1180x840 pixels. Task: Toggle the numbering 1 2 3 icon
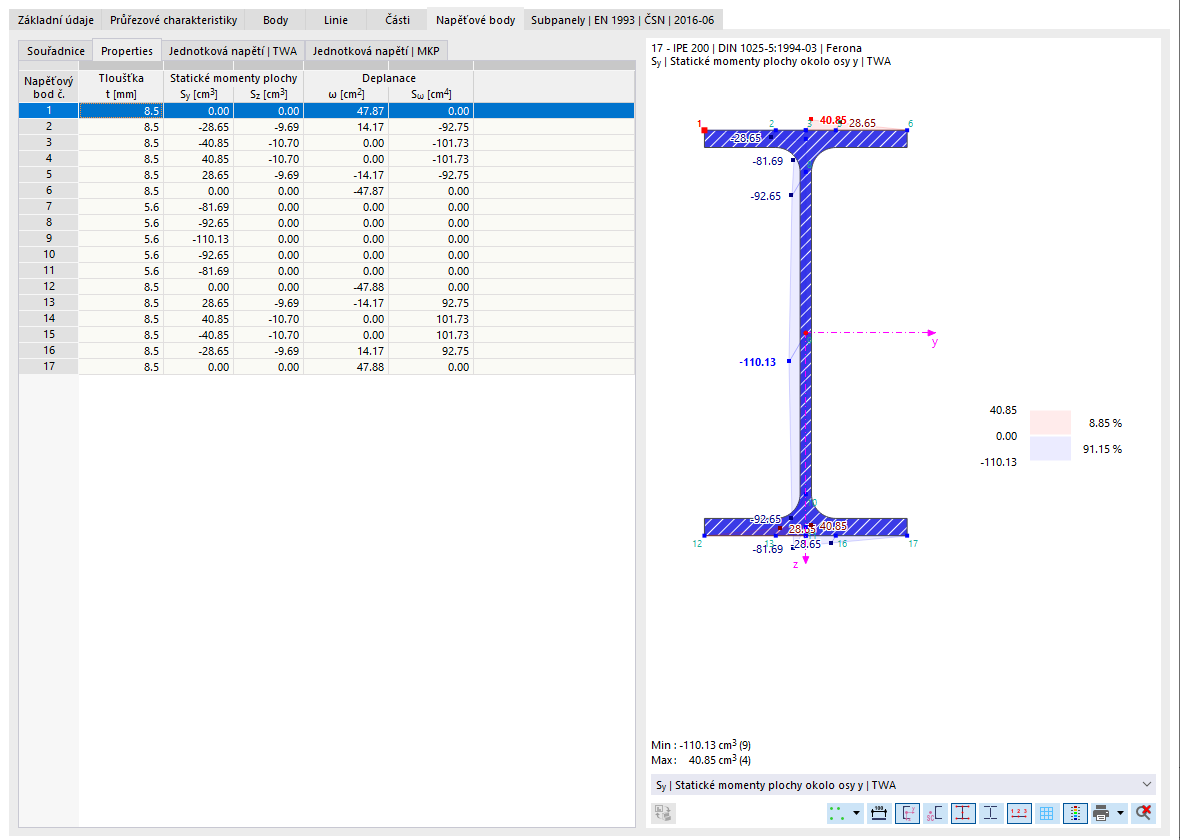tap(1018, 813)
